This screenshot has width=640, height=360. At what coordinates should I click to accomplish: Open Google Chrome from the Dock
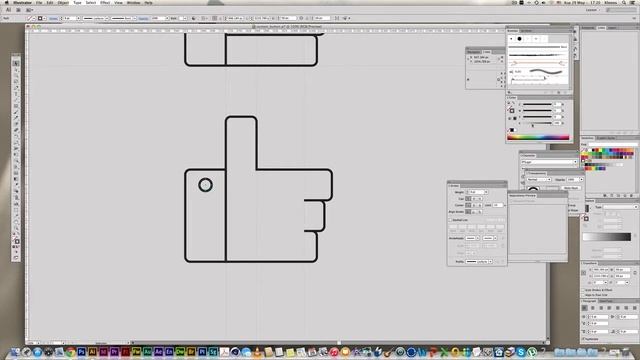click(71, 352)
